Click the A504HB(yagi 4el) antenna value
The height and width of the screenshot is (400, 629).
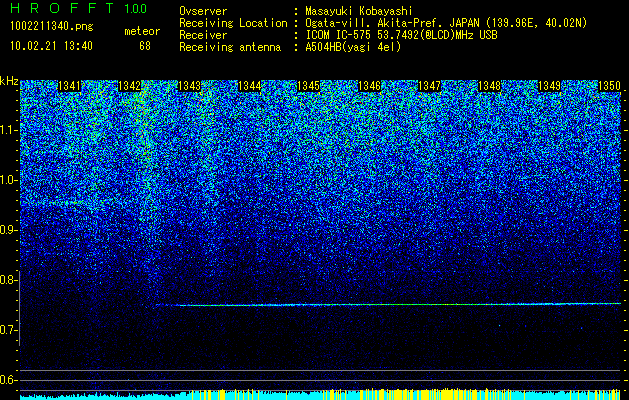[353, 47]
